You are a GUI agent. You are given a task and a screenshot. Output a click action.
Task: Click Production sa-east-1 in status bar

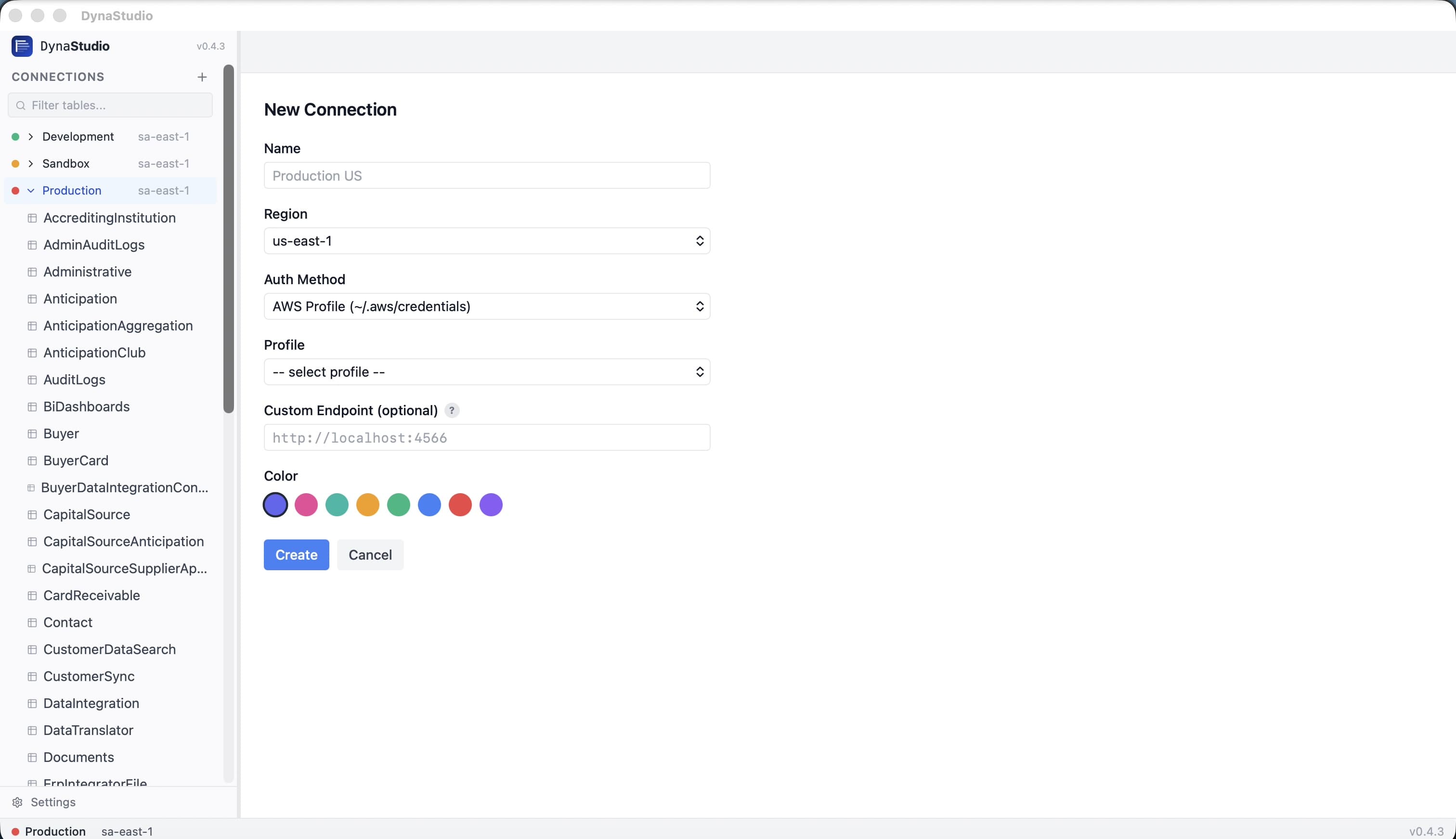tap(82, 831)
